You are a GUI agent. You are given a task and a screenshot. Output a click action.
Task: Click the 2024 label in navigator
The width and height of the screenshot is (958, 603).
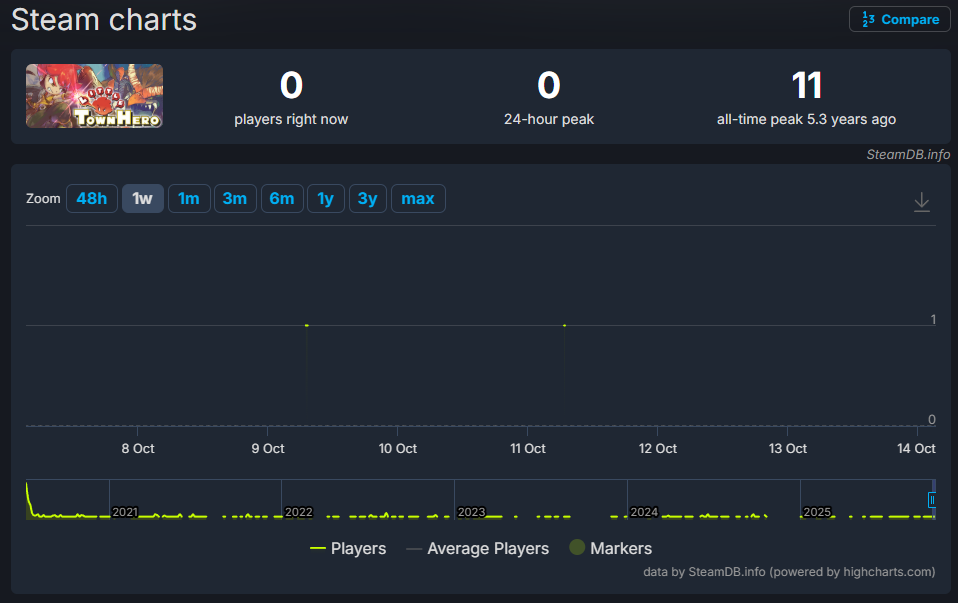[x=644, y=512]
